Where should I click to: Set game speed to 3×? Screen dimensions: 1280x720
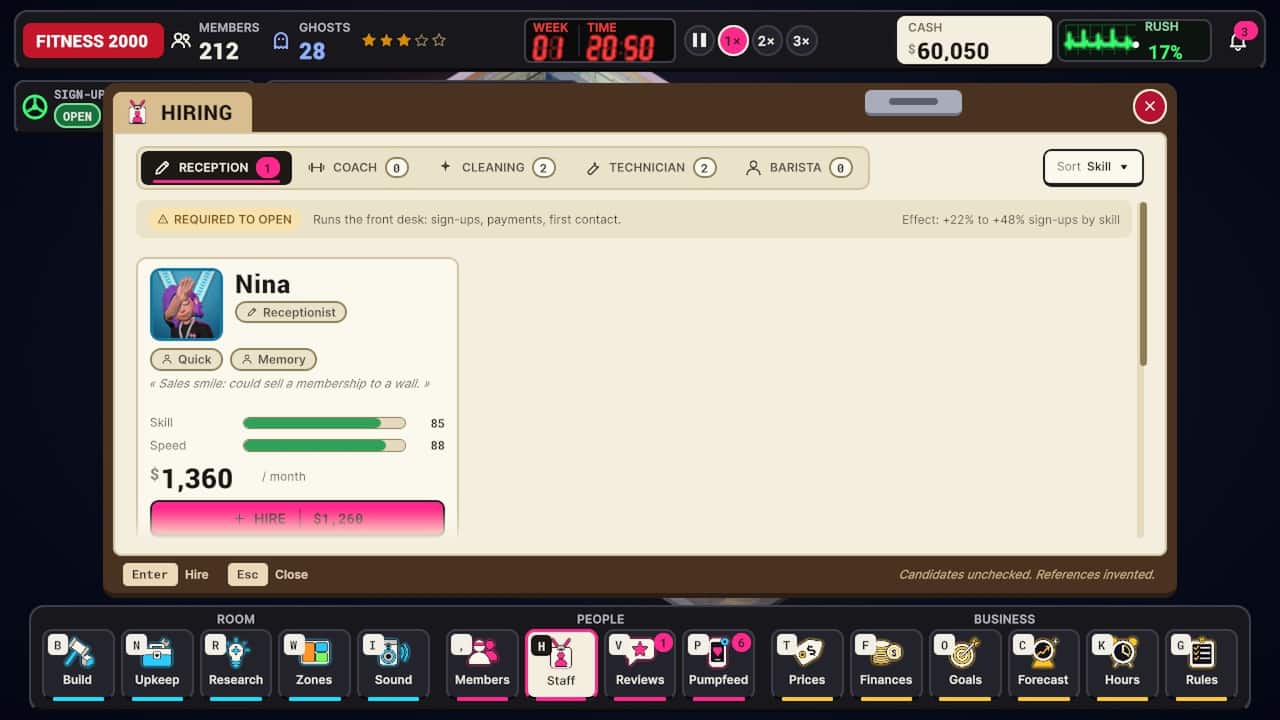(x=801, y=41)
